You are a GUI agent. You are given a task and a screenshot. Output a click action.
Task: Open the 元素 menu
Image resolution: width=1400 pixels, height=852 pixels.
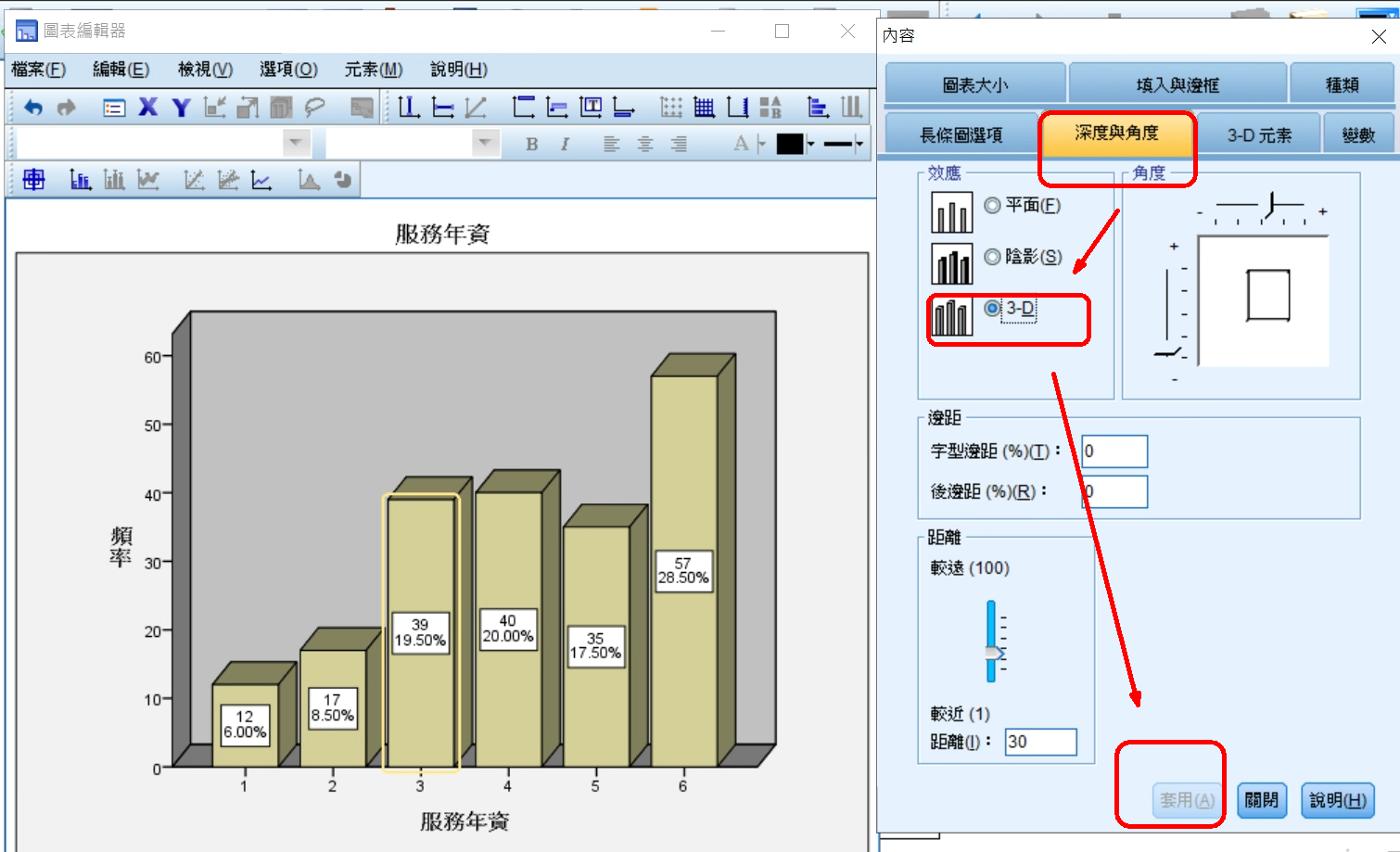pyautogui.click(x=373, y=70)
